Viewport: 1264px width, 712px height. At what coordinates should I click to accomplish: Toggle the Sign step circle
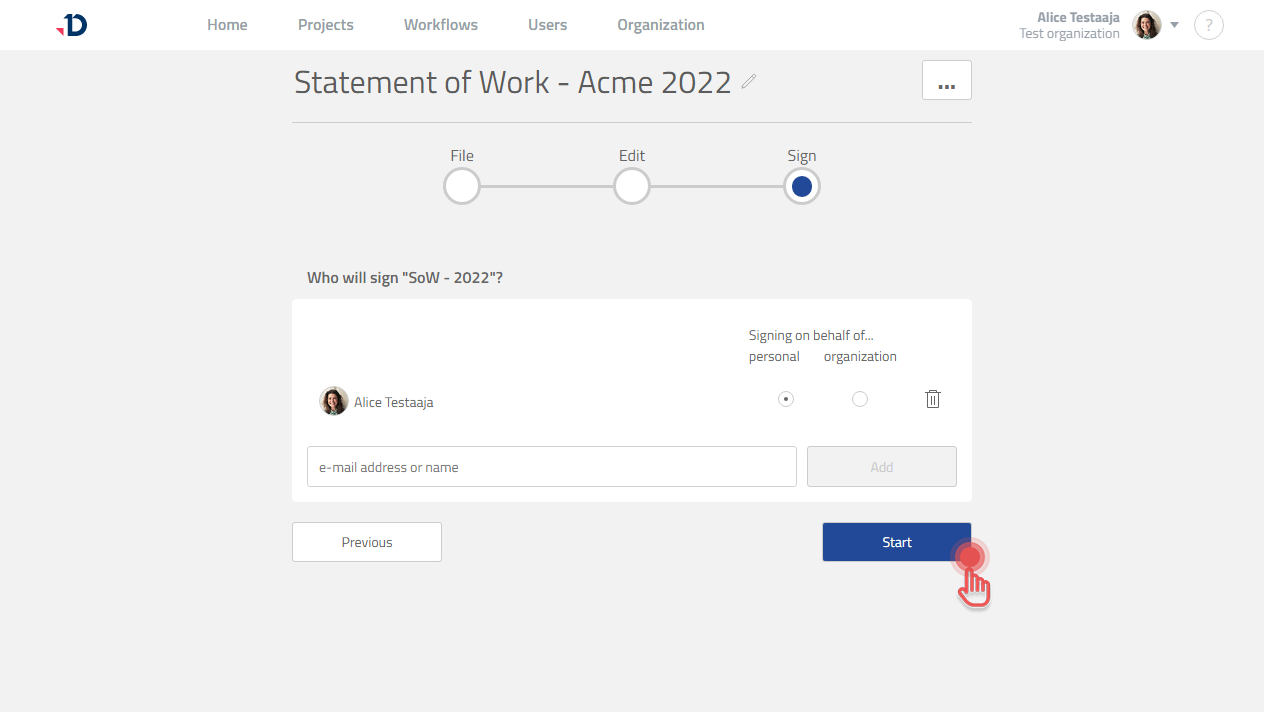click(801, 186)
